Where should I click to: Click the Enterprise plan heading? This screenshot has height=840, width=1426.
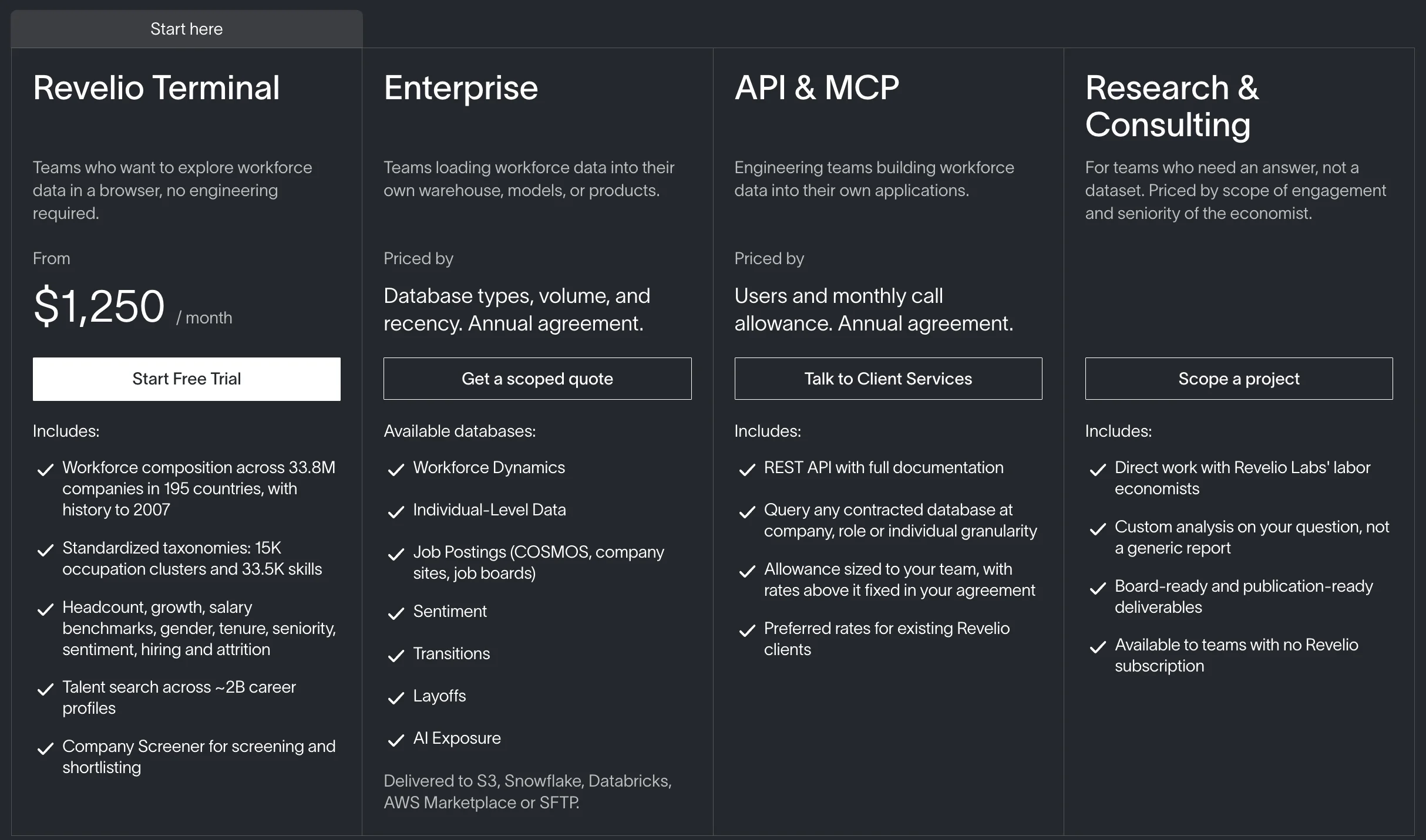(x=460, y=88)
